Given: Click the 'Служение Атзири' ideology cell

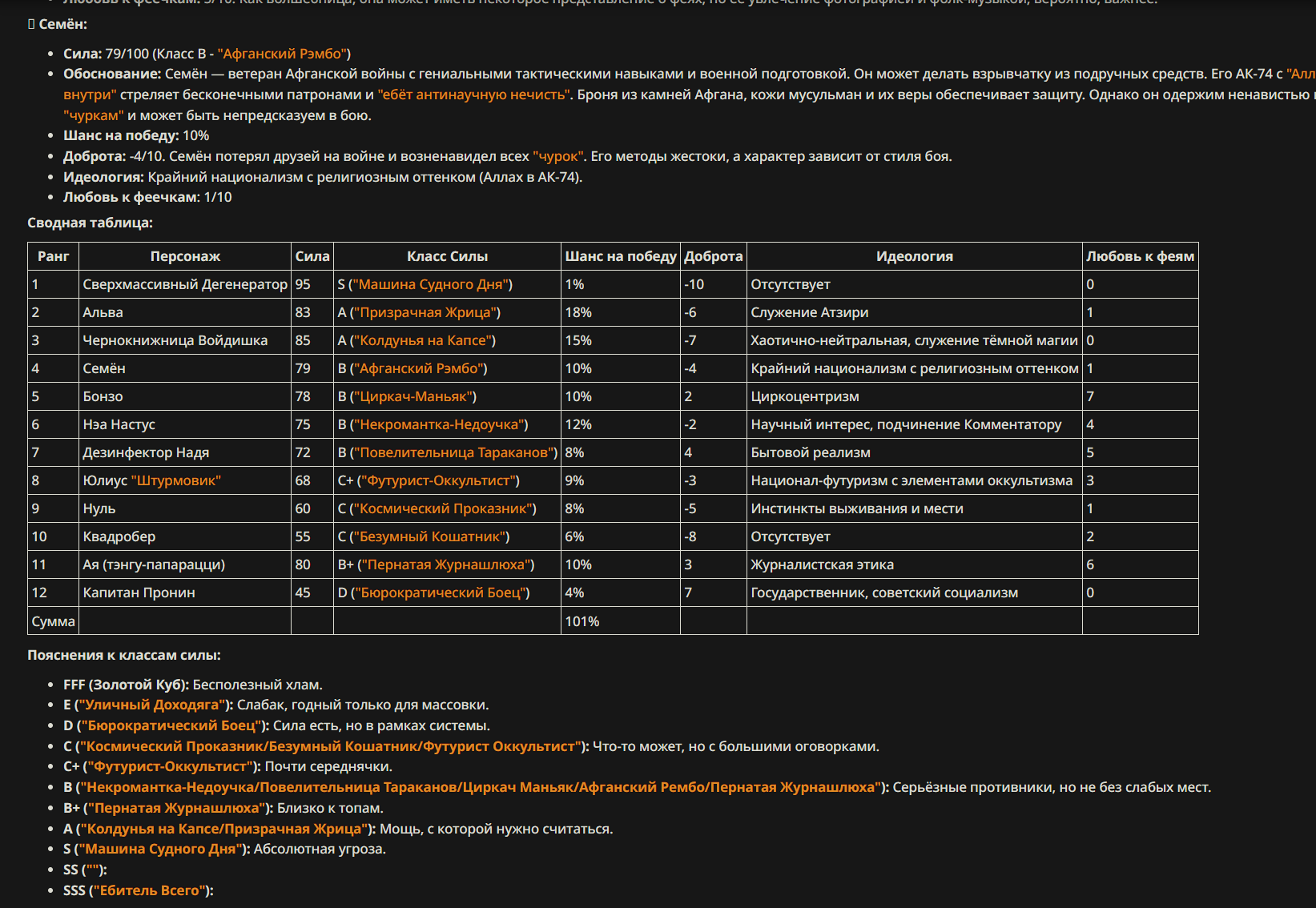Looking at the screenshot, I should 915,312.
